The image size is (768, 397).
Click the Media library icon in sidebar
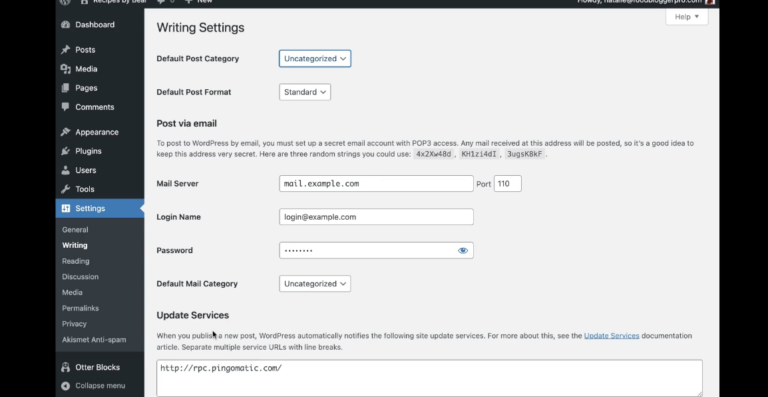[x=66, y=69]
